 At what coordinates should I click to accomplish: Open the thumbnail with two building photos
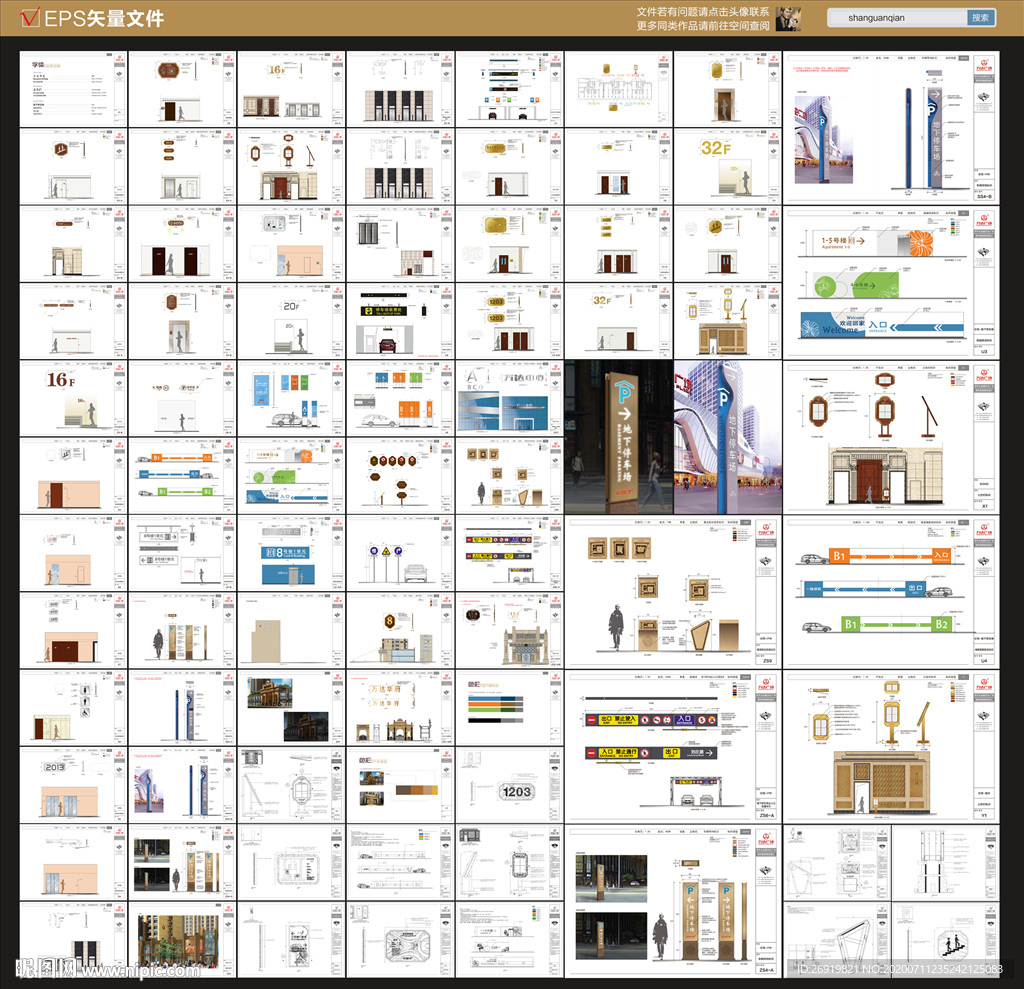(x=291, y=707)
